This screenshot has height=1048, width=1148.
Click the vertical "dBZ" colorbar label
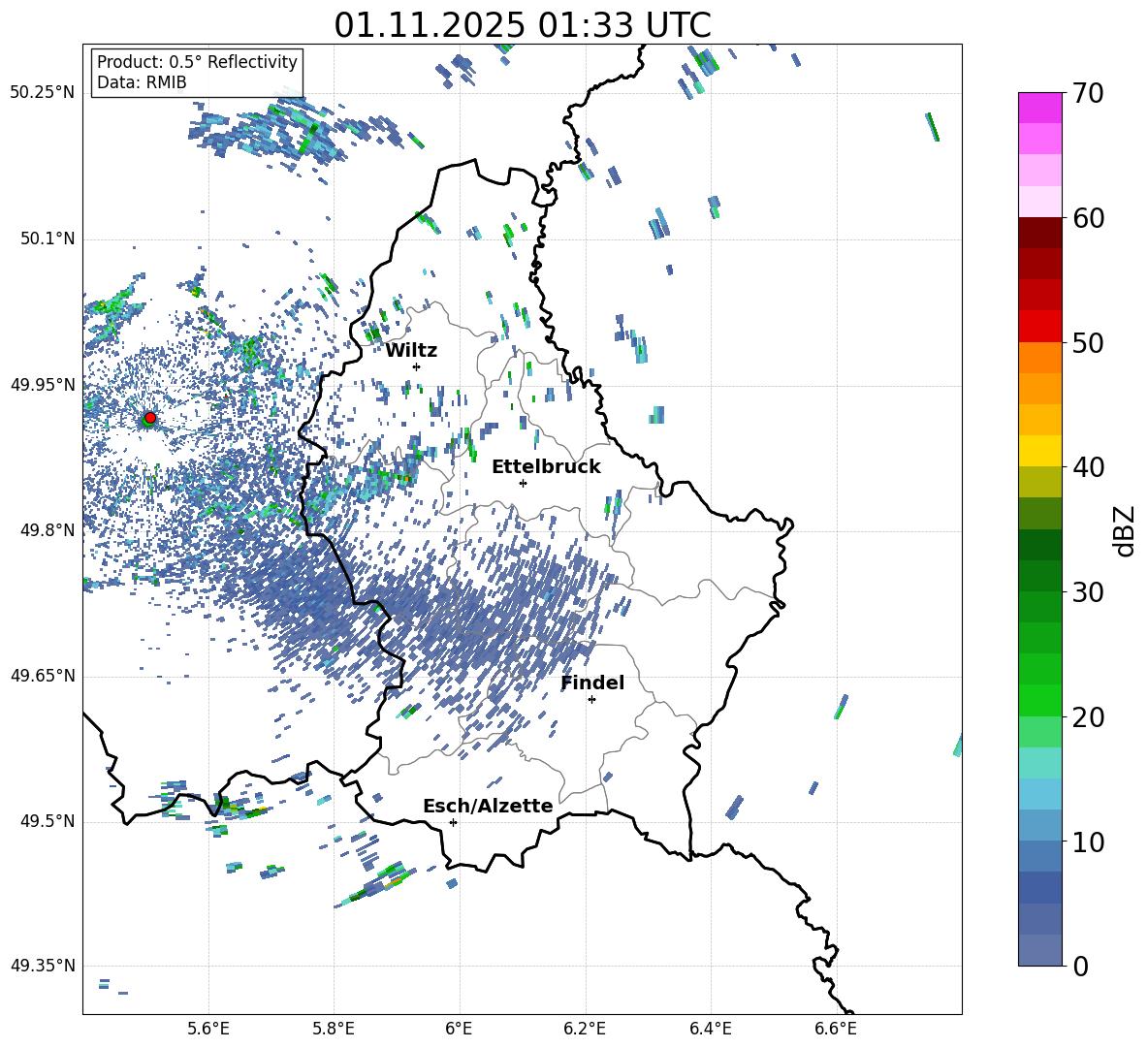pyautogui.click(x=1125, y=530)
